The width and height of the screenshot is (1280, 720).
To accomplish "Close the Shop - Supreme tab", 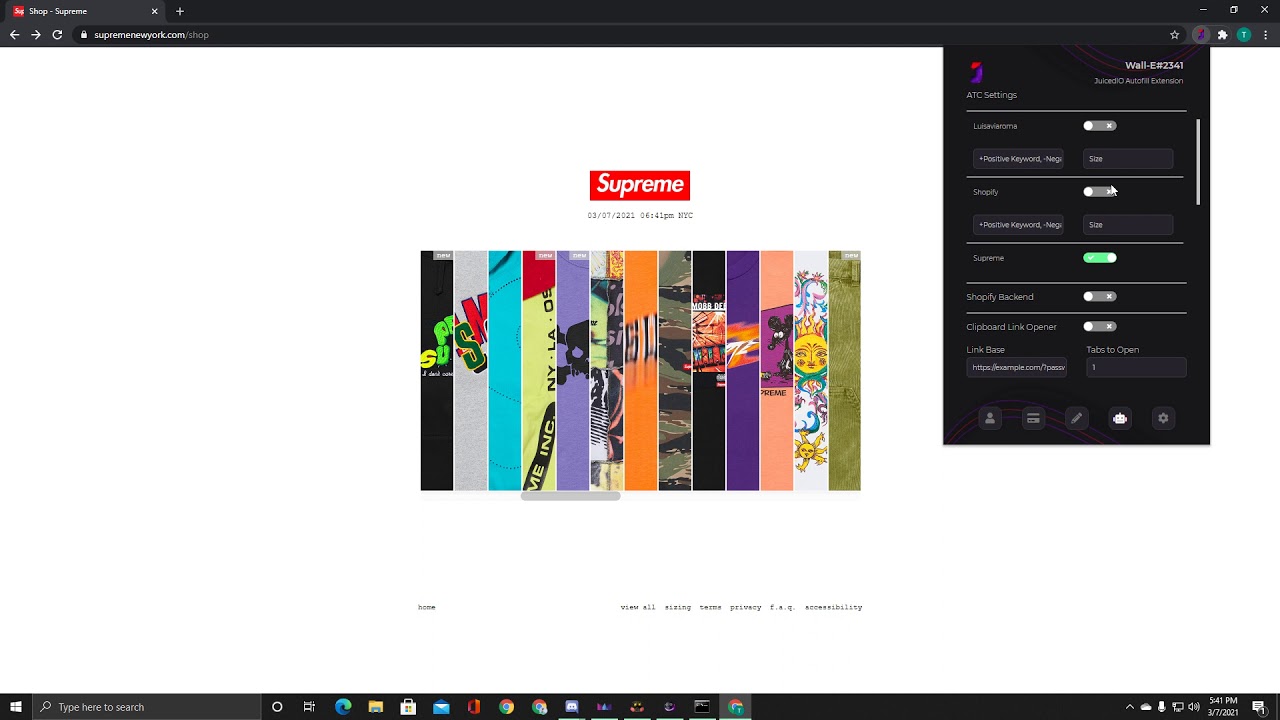I will coord(155,11).
